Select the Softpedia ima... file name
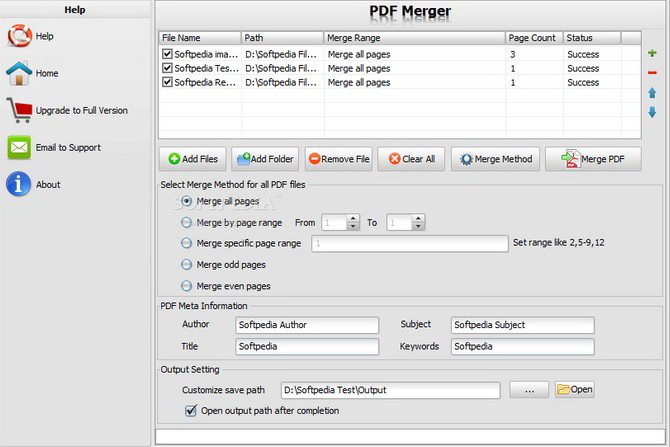The image size is (670, 447). pos(206,54)
